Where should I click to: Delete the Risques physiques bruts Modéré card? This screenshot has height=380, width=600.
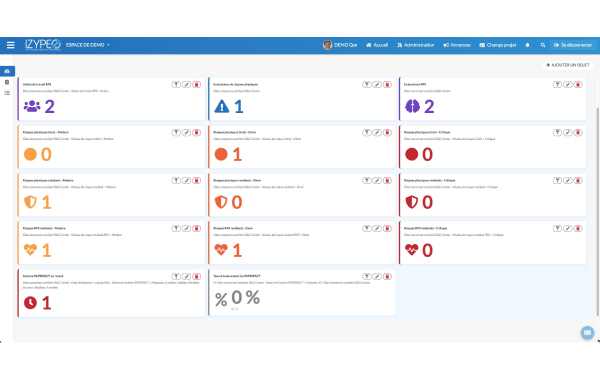pyautogui.click(x=197, y=133)
